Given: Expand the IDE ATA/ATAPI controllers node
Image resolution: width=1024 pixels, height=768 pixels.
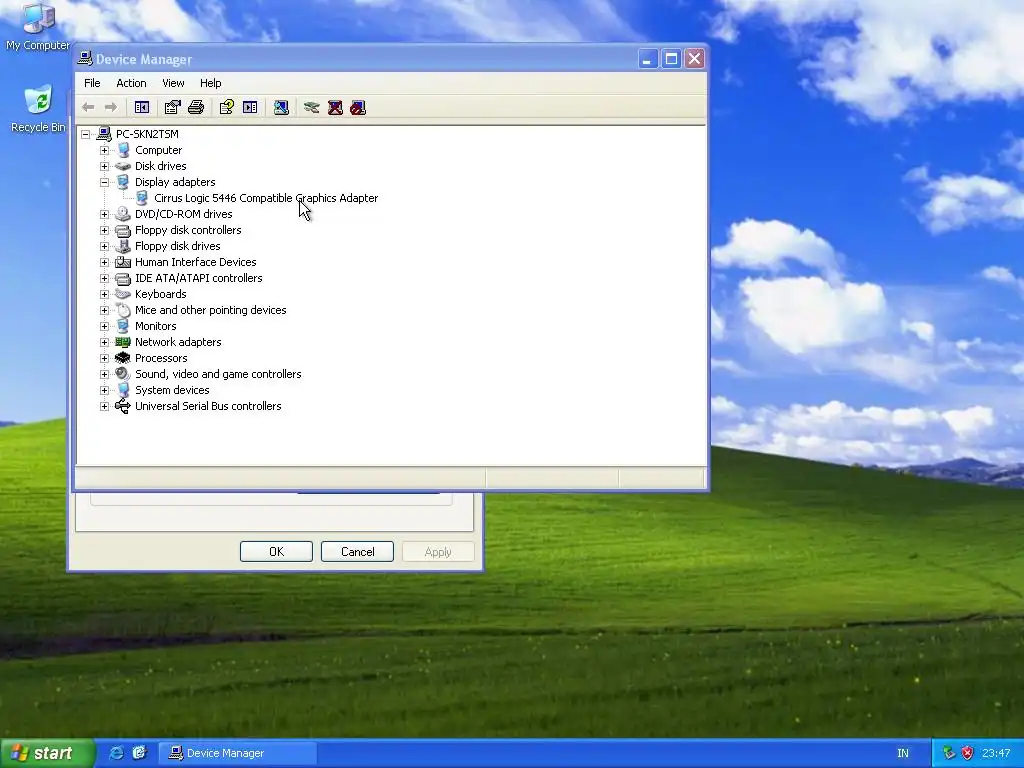Looking at the screenshot, I should click(x=104, y=278).
